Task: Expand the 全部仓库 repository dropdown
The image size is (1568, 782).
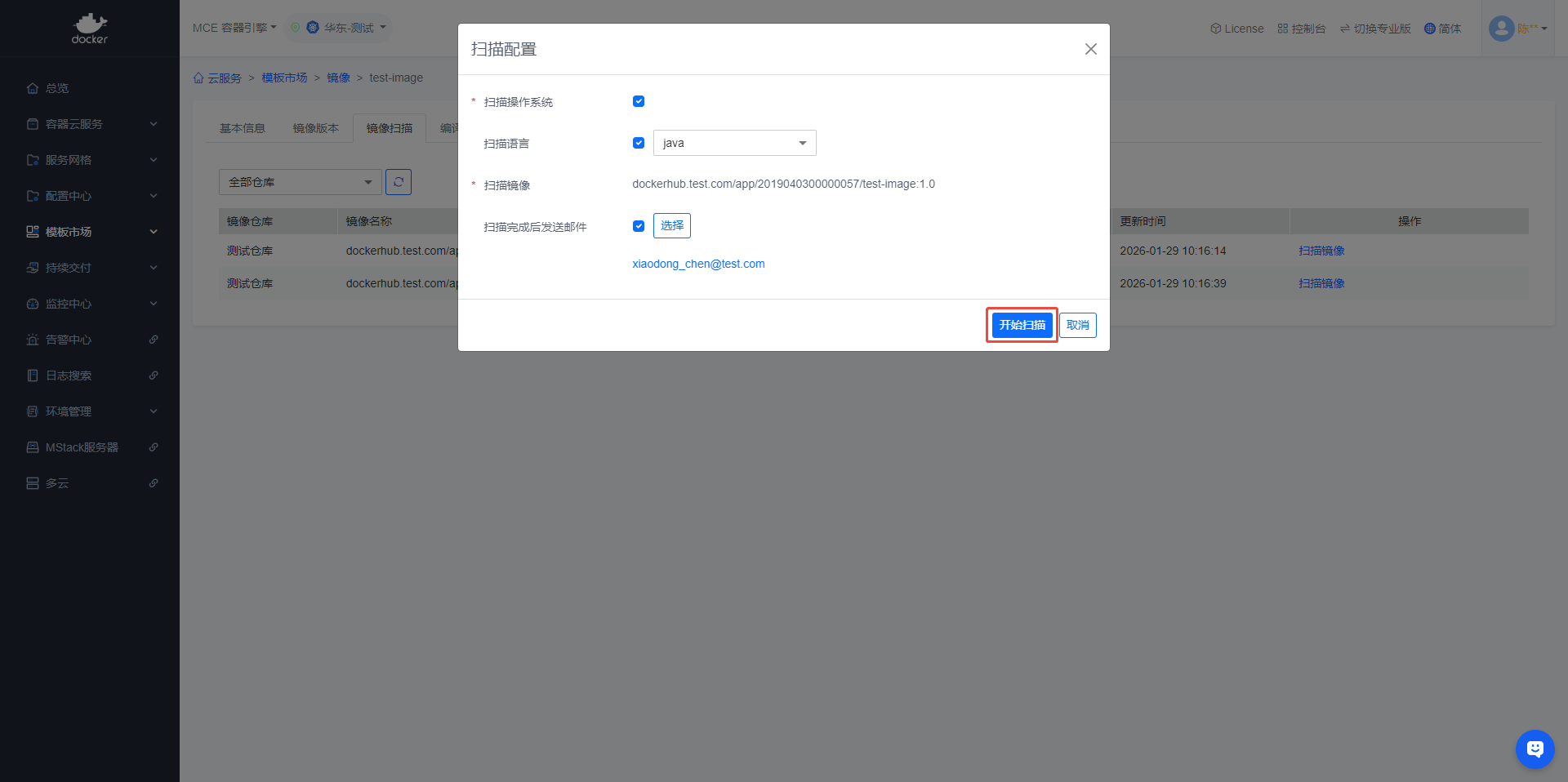Action: 300,182
